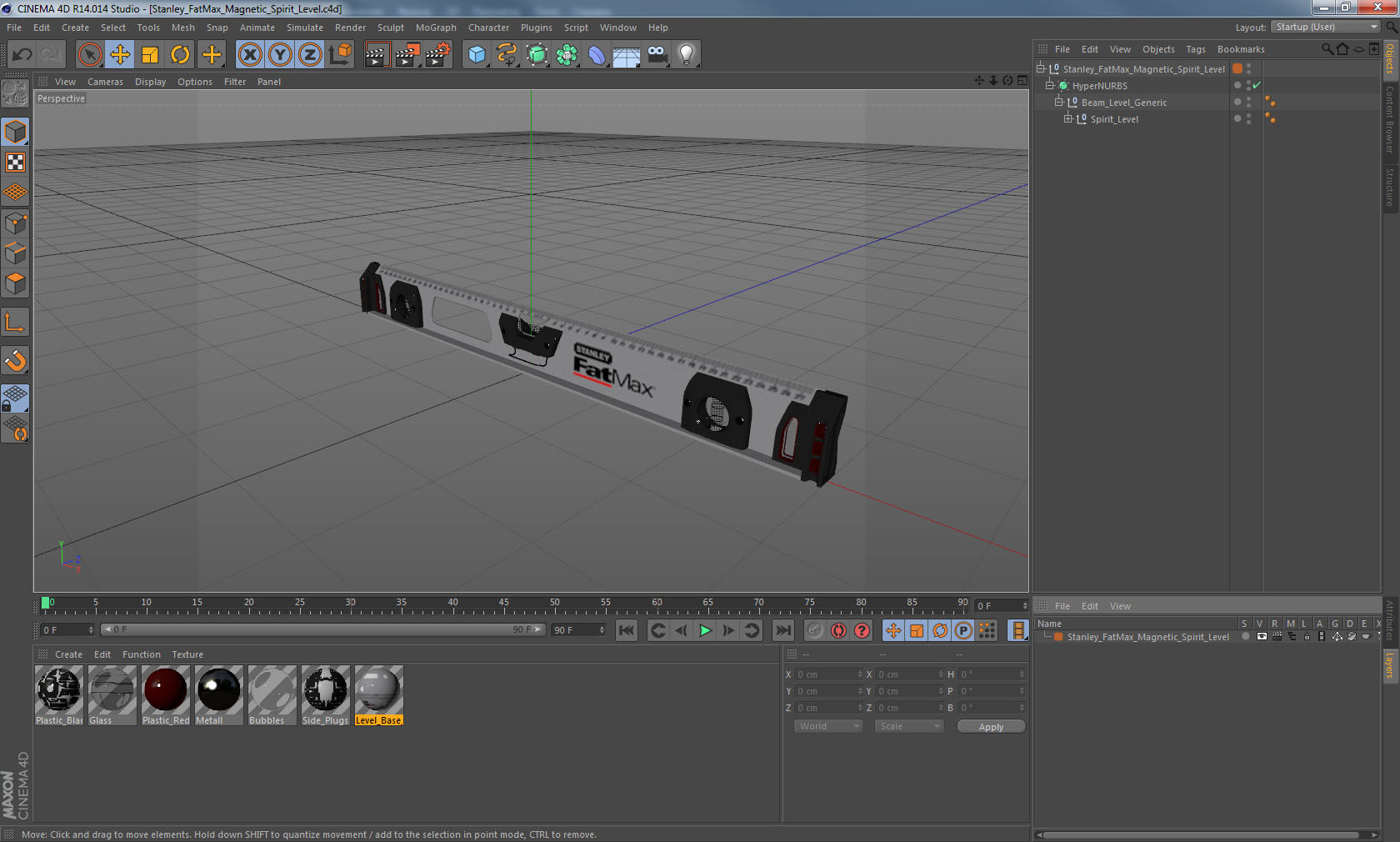Select Edges mode in left palette
This screenshot has width=1400, height=842.
(x=15, y=253)
